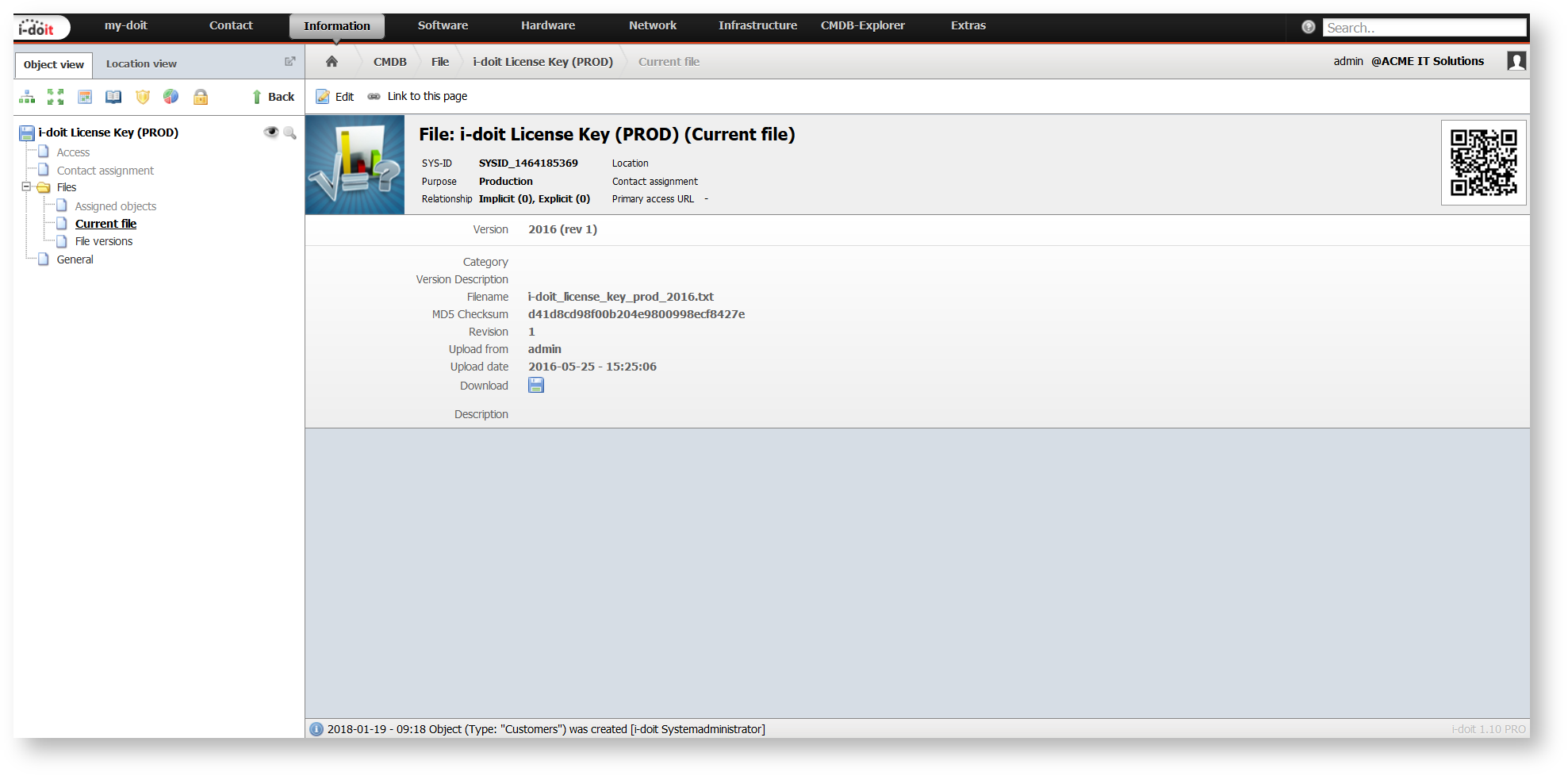Click the pop-out icon beside Location view
Viewport: 1568px width, 776px height.
(x=290, y=61)
